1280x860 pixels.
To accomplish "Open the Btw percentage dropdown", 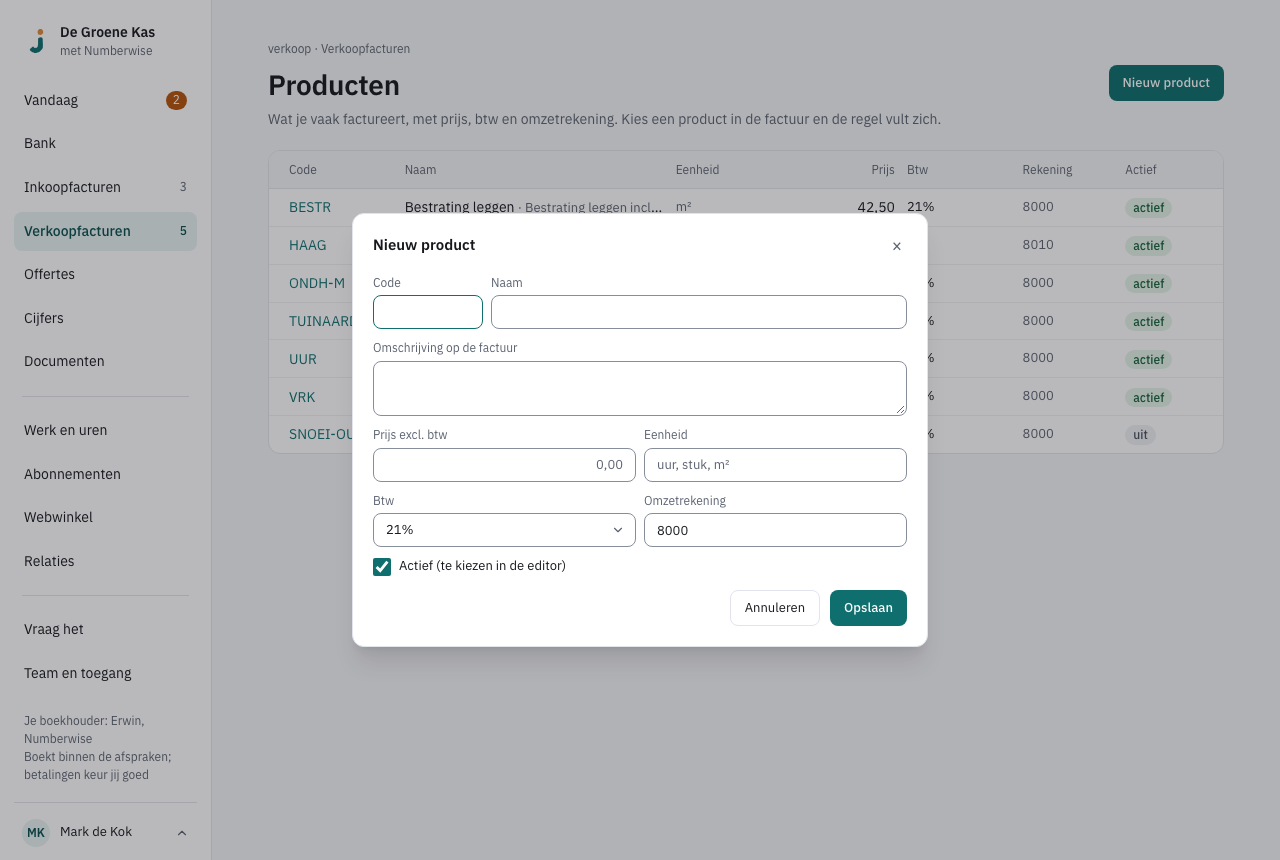I will [504, 530].
